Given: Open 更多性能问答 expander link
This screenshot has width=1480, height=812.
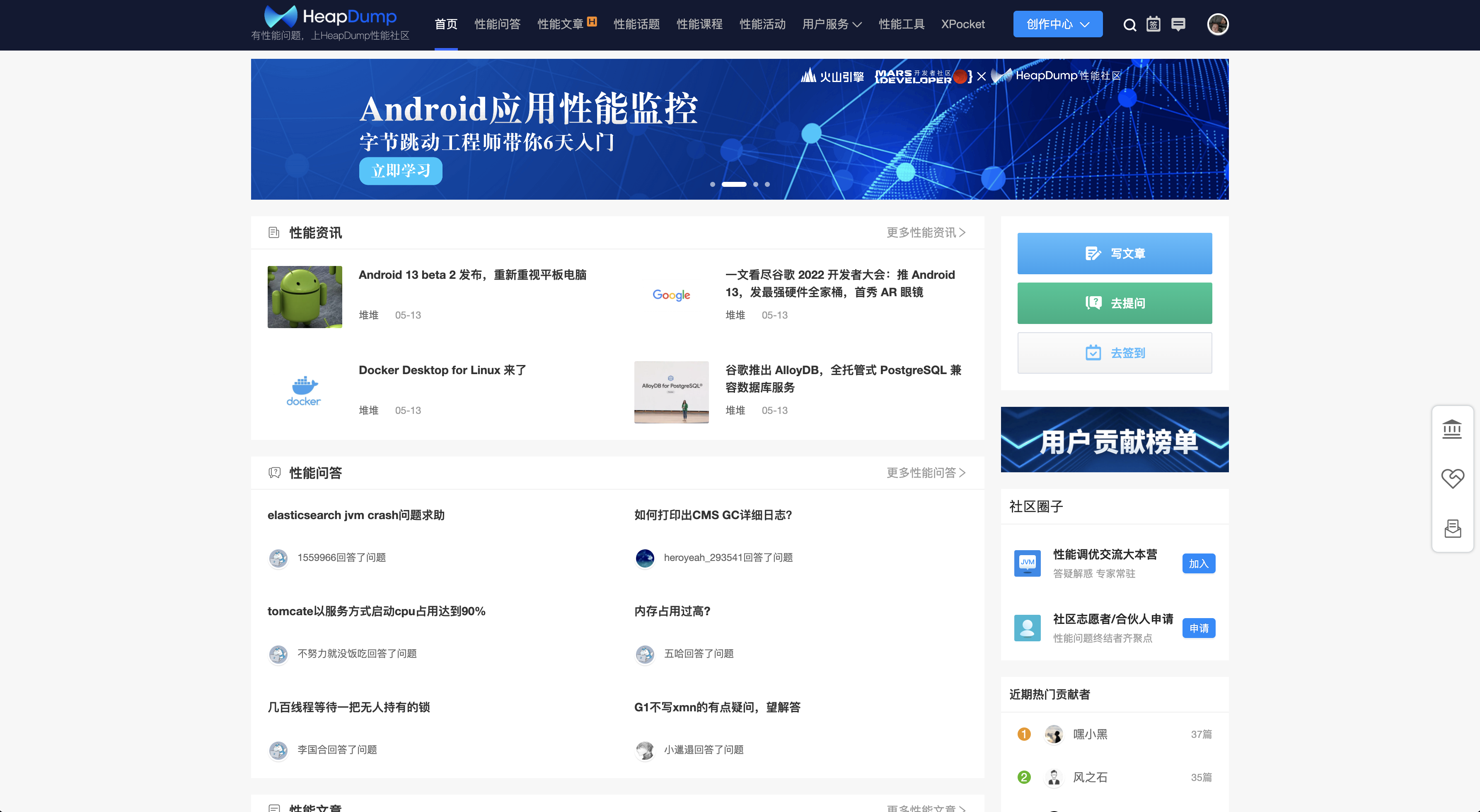Looking at the screenshot, I should (x=926, y=472).
